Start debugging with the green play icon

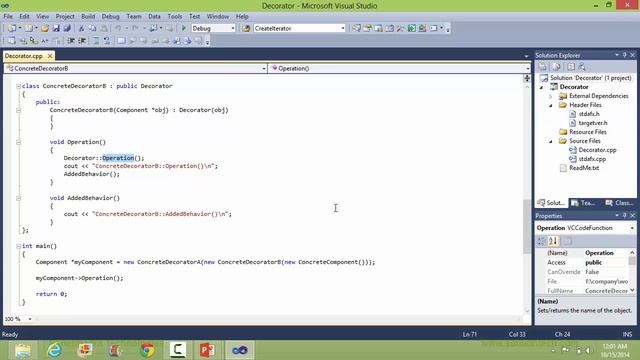[x=184, y=28]
